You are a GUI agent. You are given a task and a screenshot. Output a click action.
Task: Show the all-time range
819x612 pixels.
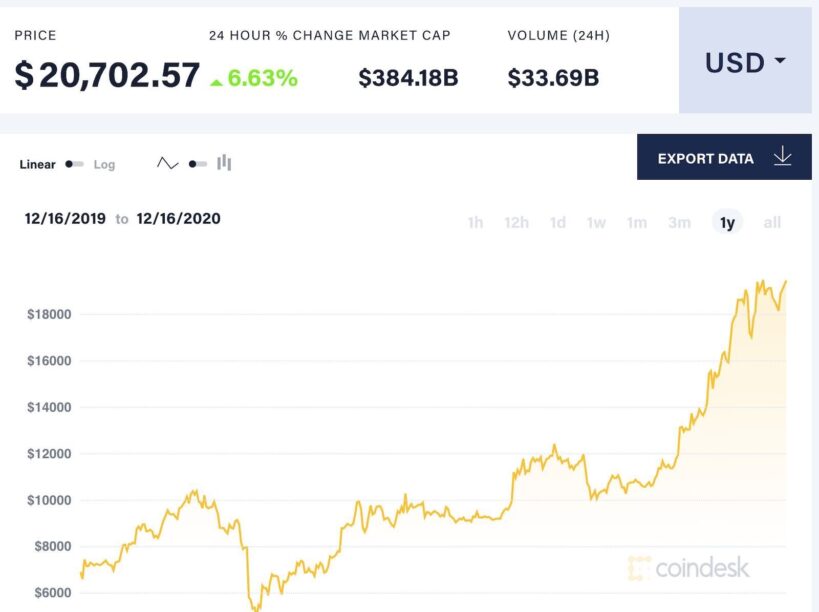[x=772, y=223]
